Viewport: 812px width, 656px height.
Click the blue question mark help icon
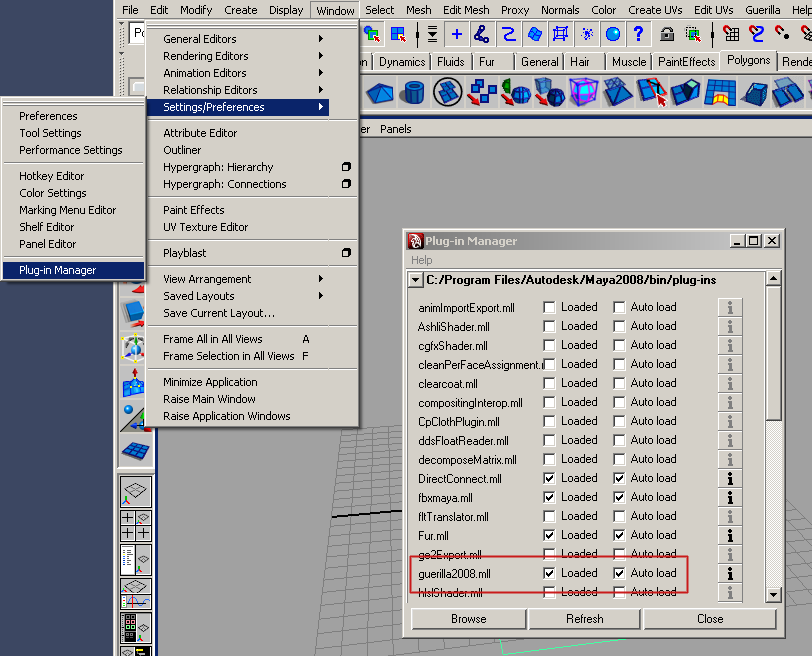point(638,34)
